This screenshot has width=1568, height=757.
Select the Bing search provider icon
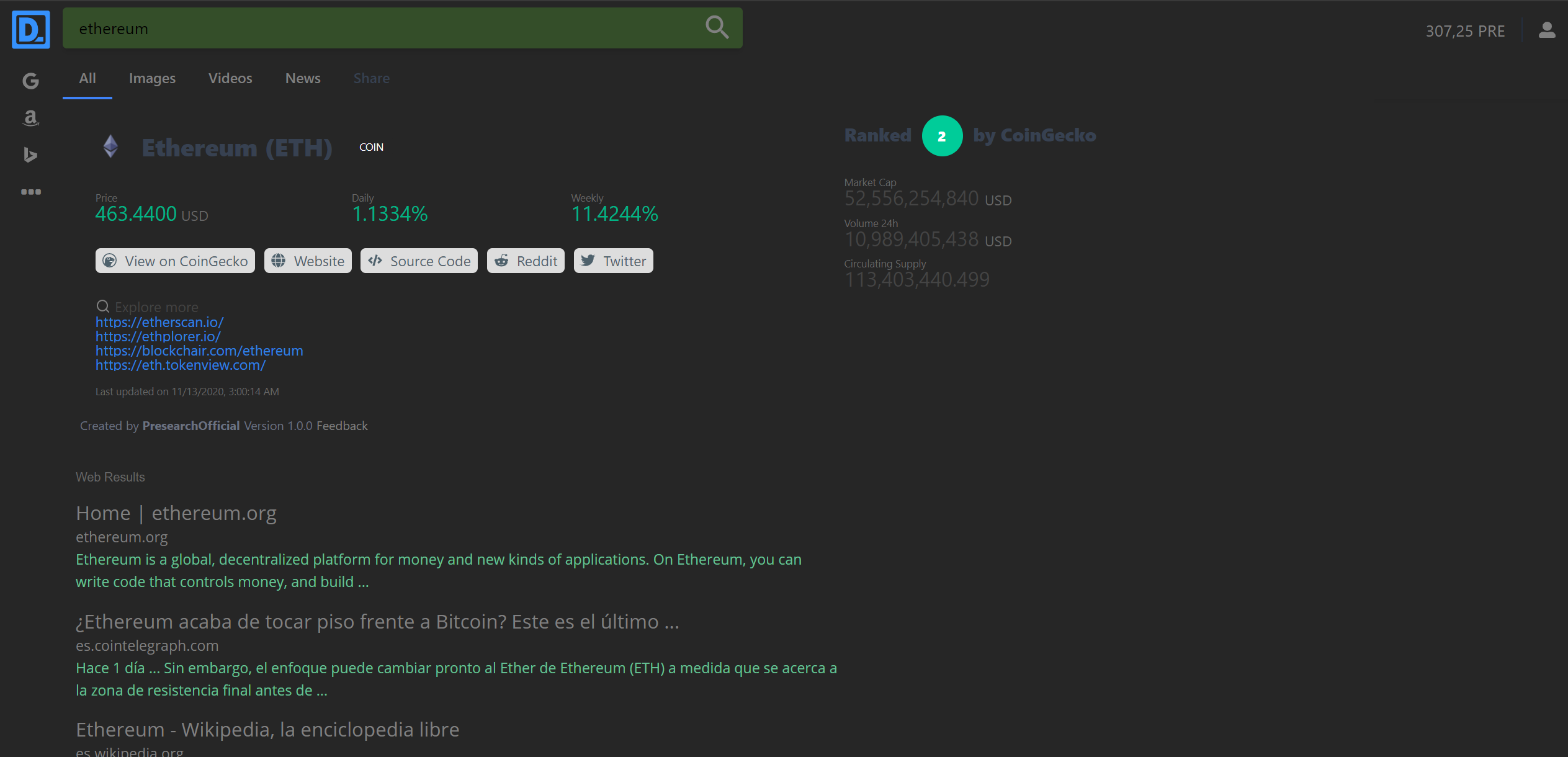tap(30, 155)
